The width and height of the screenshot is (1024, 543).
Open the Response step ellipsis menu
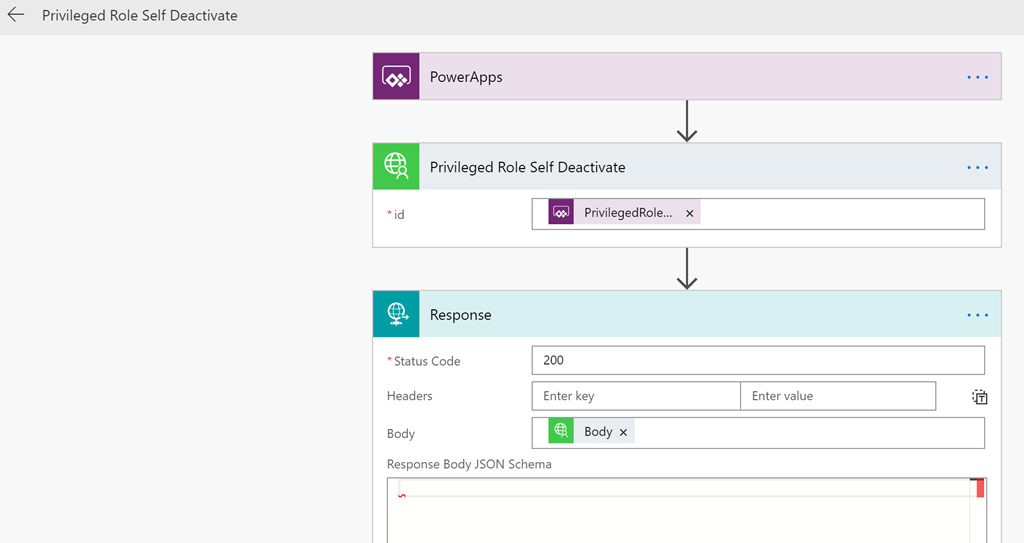tap(977, 316)
